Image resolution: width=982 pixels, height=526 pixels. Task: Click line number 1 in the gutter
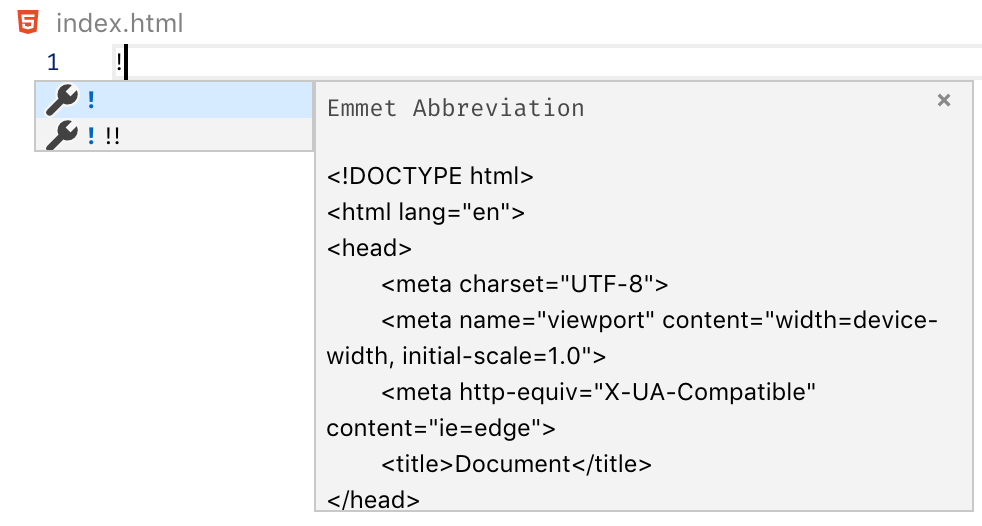point(53,62)
